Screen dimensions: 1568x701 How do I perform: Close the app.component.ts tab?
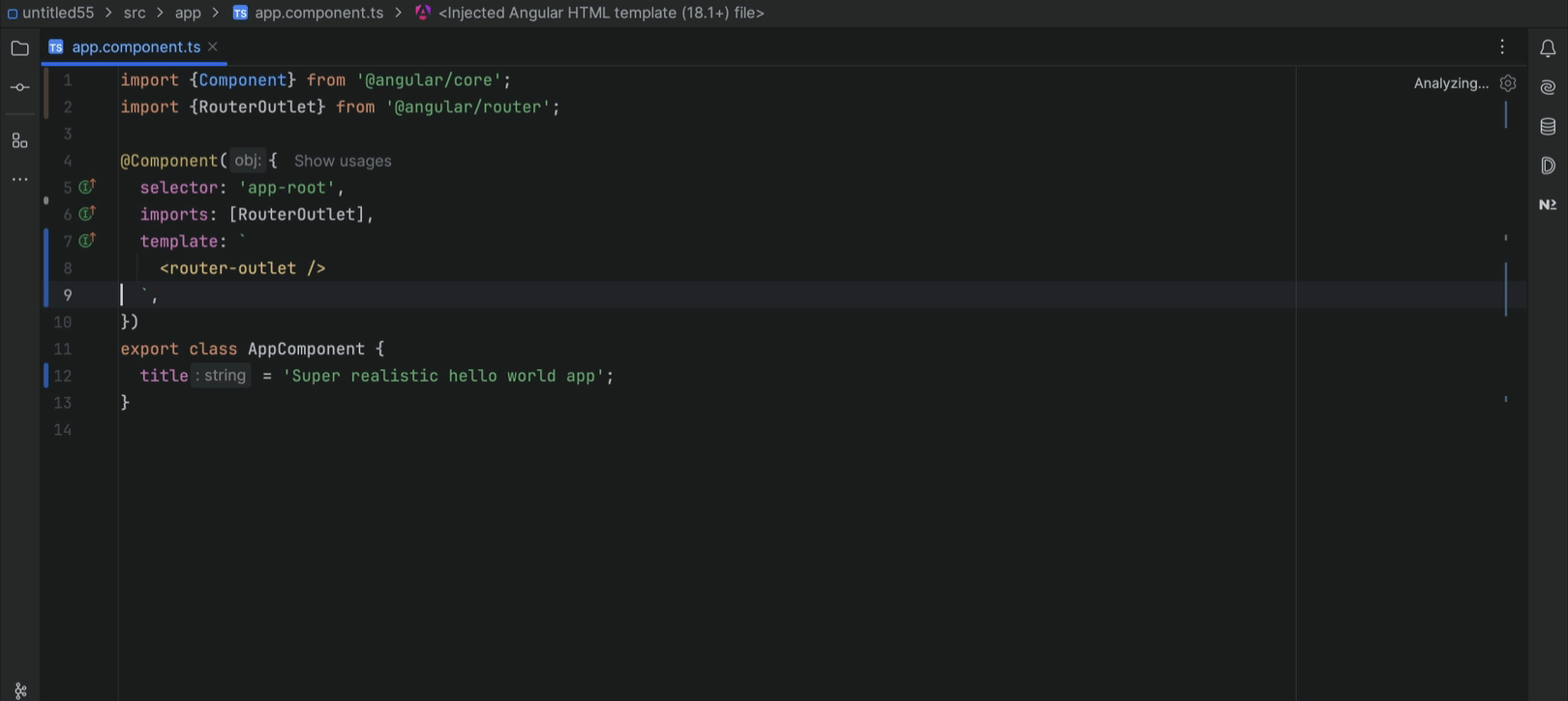(213, 46)
